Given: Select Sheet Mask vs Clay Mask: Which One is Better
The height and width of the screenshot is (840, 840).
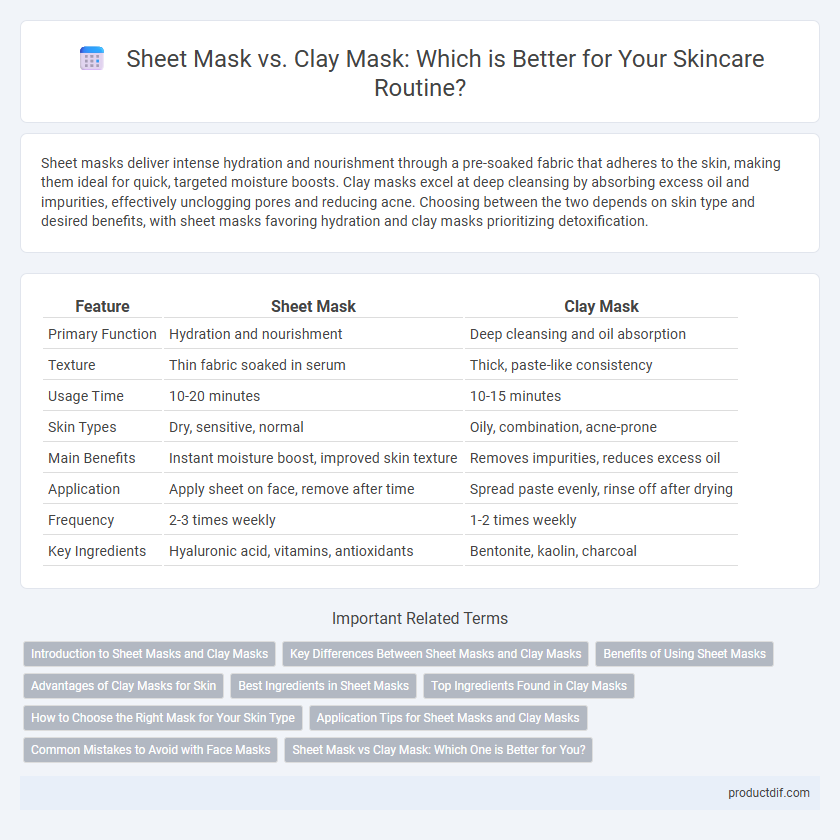Looking at the screenshot, I should click(439, 749).
